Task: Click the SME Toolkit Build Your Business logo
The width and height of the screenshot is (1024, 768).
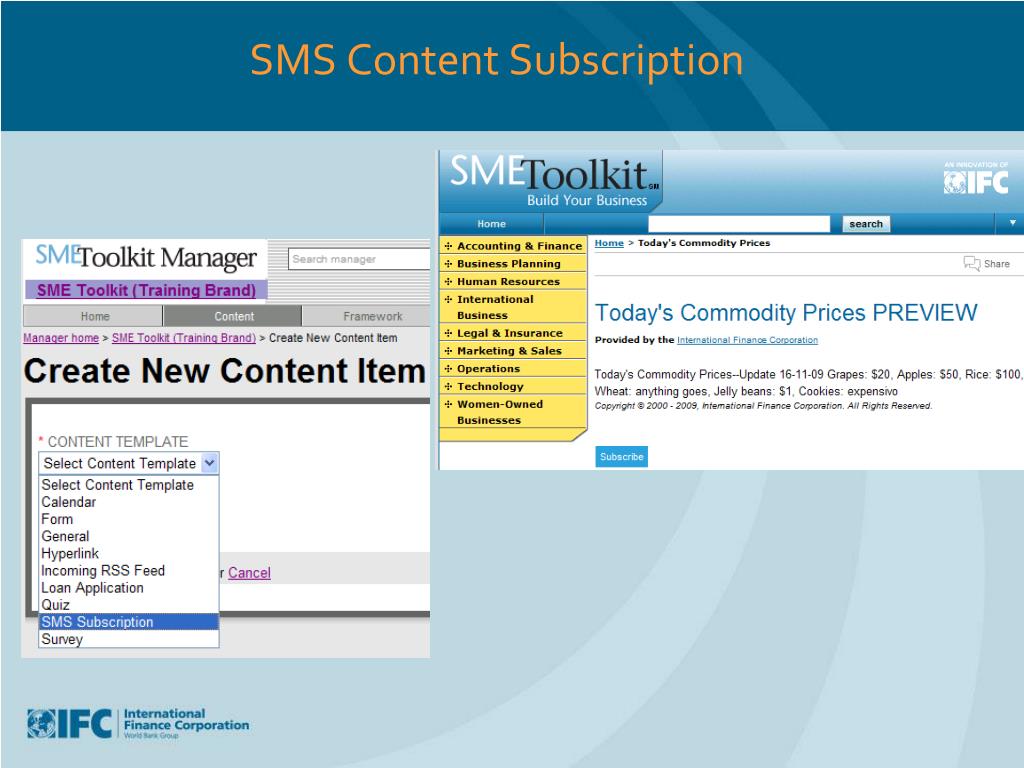Action: pyautogui.click(x=554, y=182)
